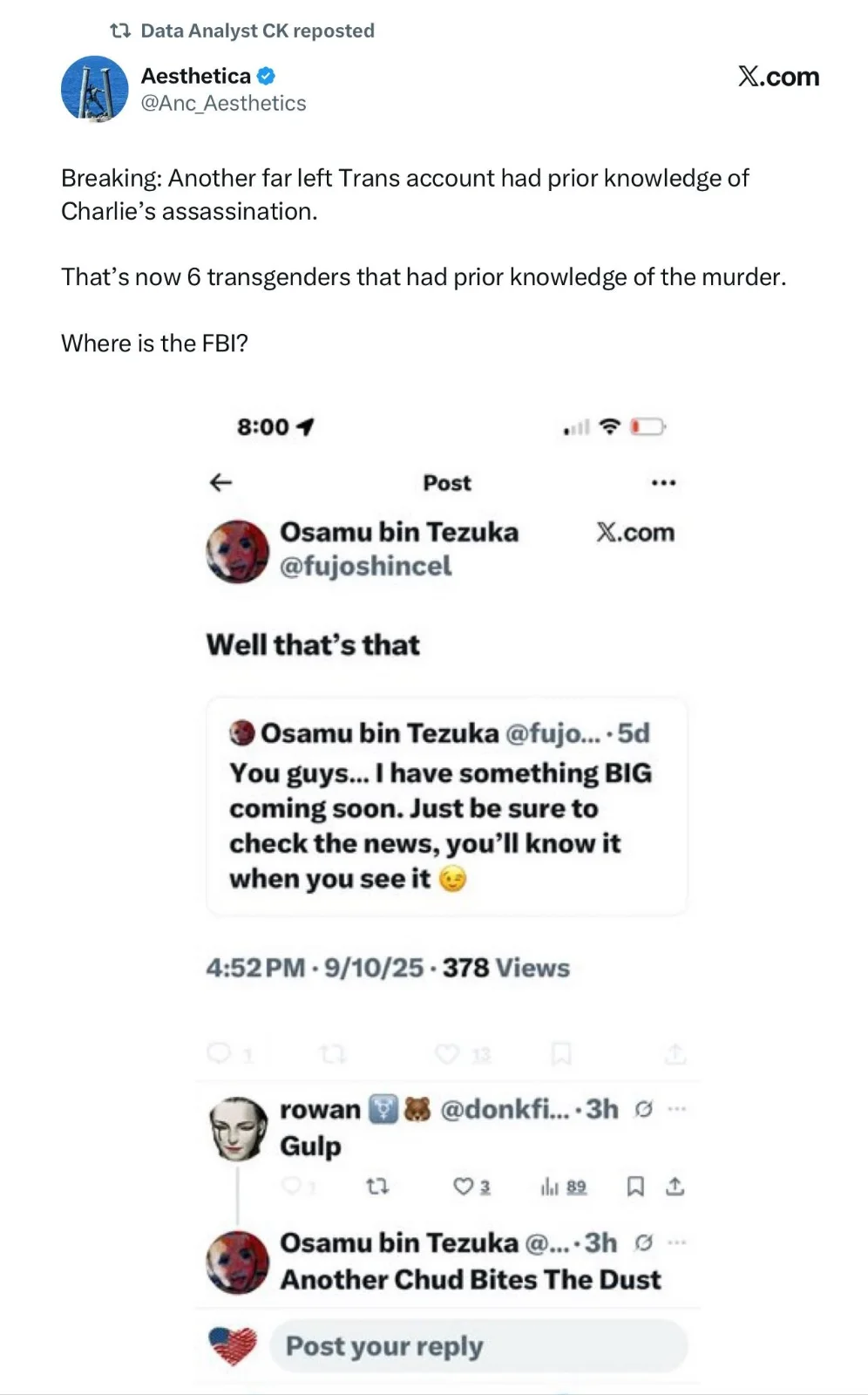The height and width of the screenshot is (1395, 868).
Task: Open Aesthetica's profile avatar
Action: pyautogui.click(x=94, y=89)
